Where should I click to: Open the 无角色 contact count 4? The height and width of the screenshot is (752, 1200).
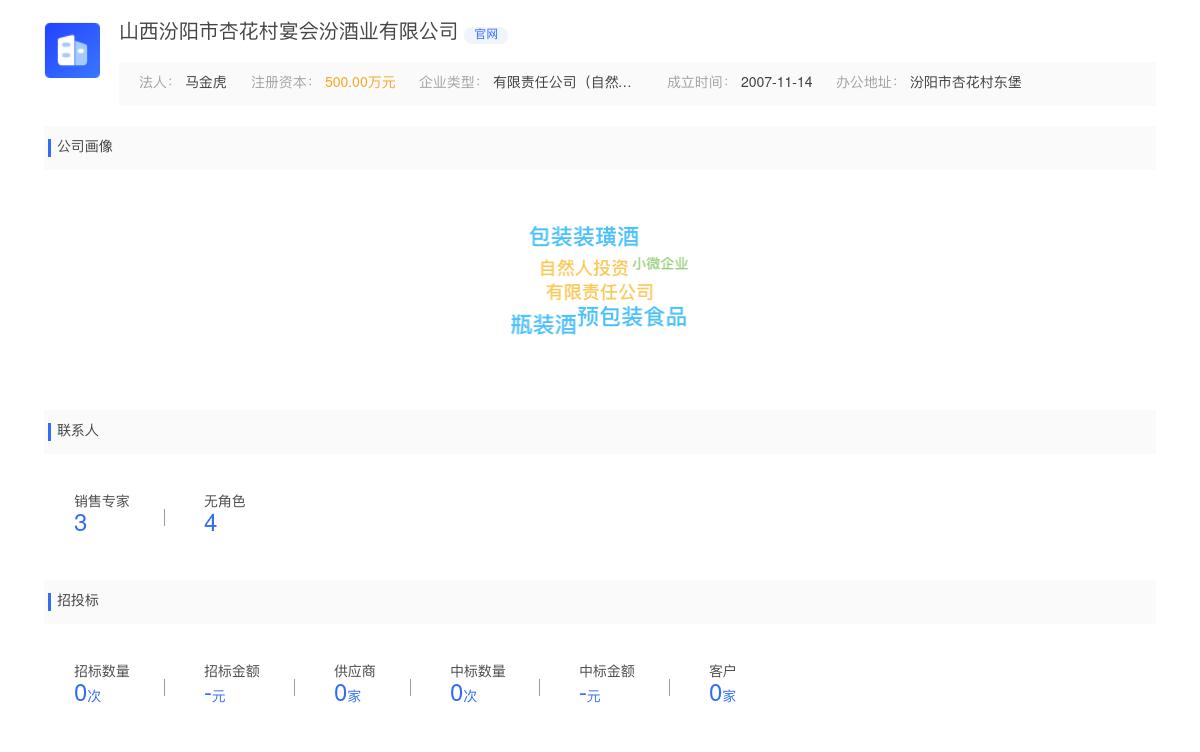pos(210,523)
